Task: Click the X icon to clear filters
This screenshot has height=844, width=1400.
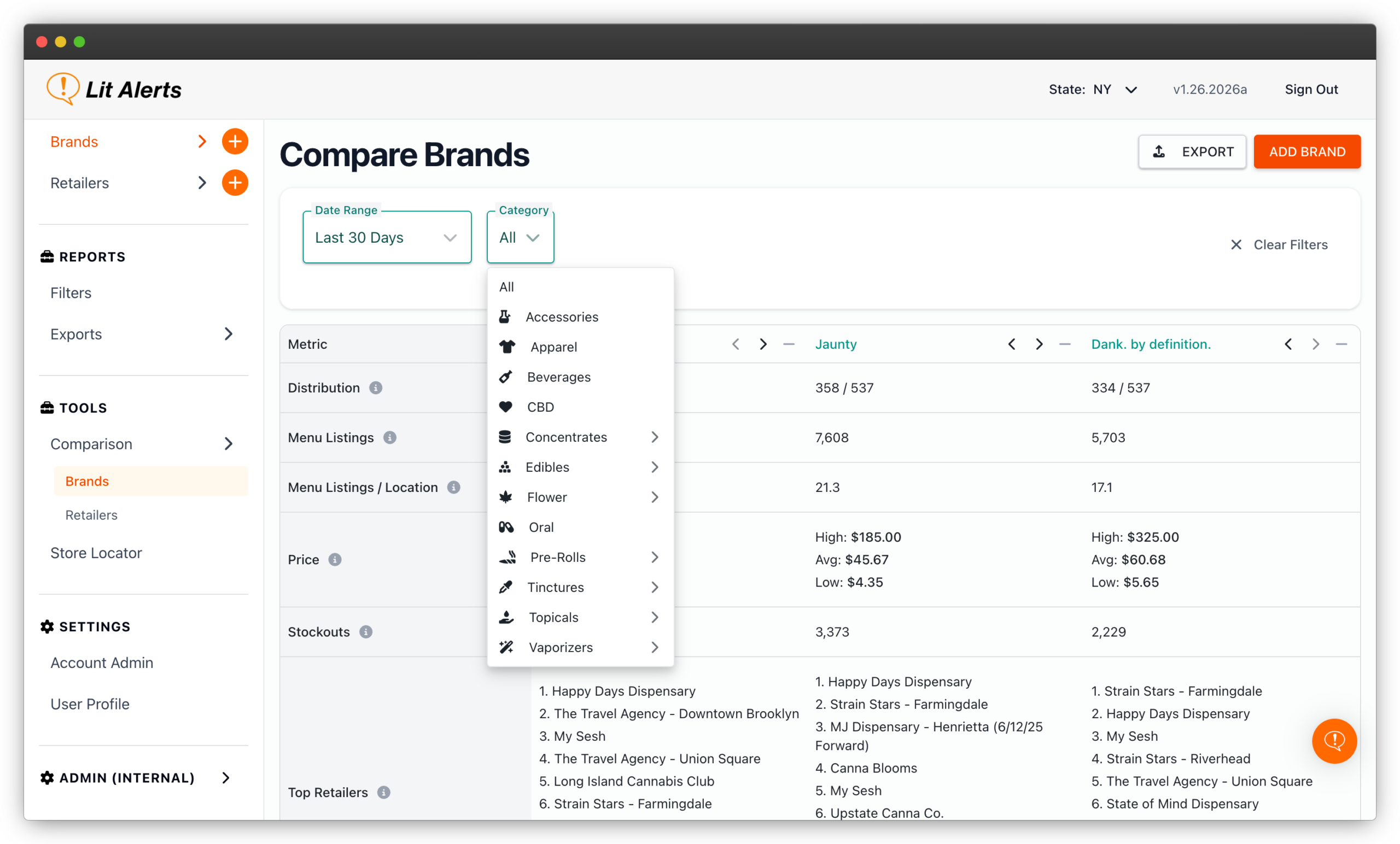Action: click(x=1236, y=245)
